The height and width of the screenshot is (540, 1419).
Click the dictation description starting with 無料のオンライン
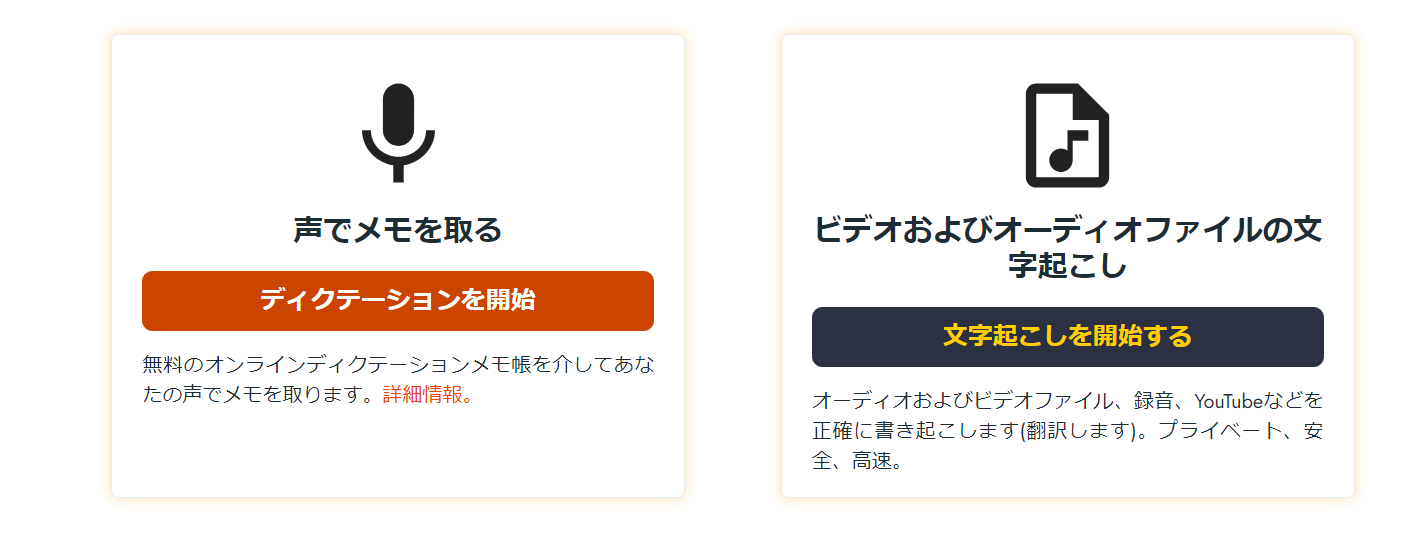point(398,379)
